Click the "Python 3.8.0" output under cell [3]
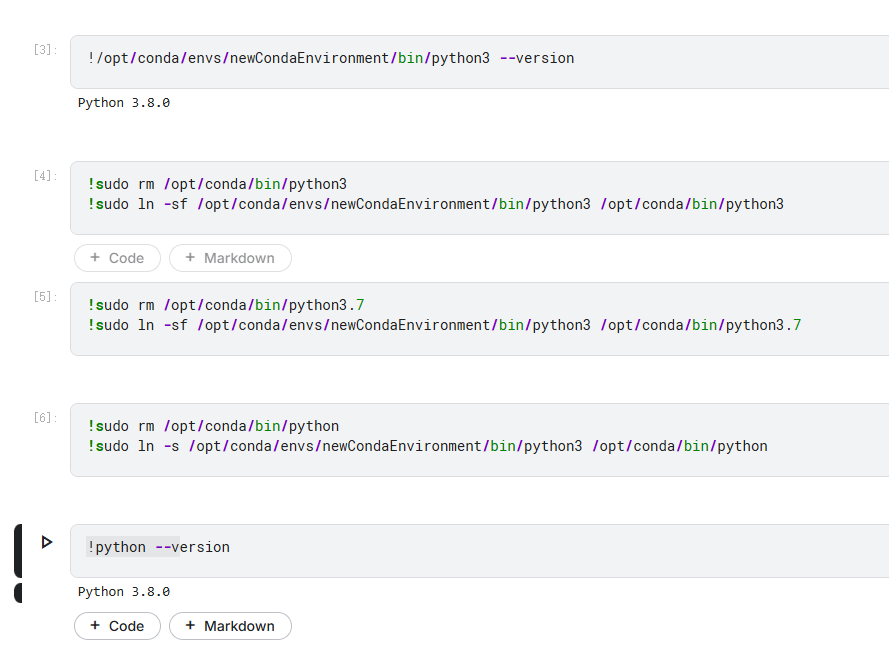 122,102
